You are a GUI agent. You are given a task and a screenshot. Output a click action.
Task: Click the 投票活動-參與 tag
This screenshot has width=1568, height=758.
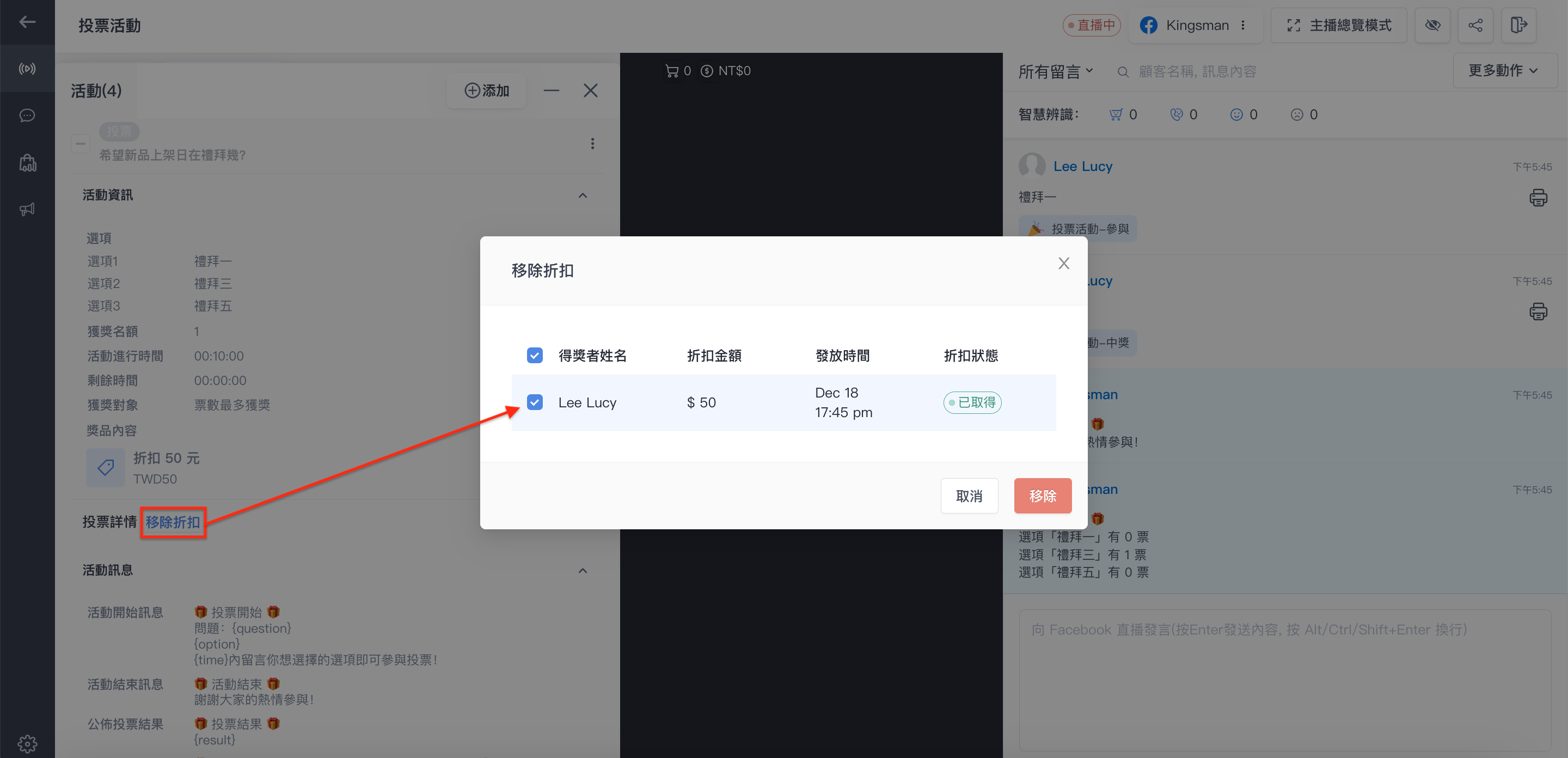[x=1077, y=229]
